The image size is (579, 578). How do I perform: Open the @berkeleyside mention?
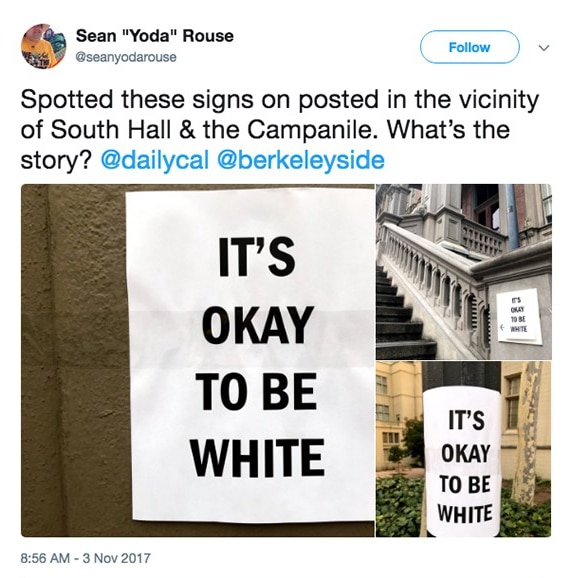[301, 161]
